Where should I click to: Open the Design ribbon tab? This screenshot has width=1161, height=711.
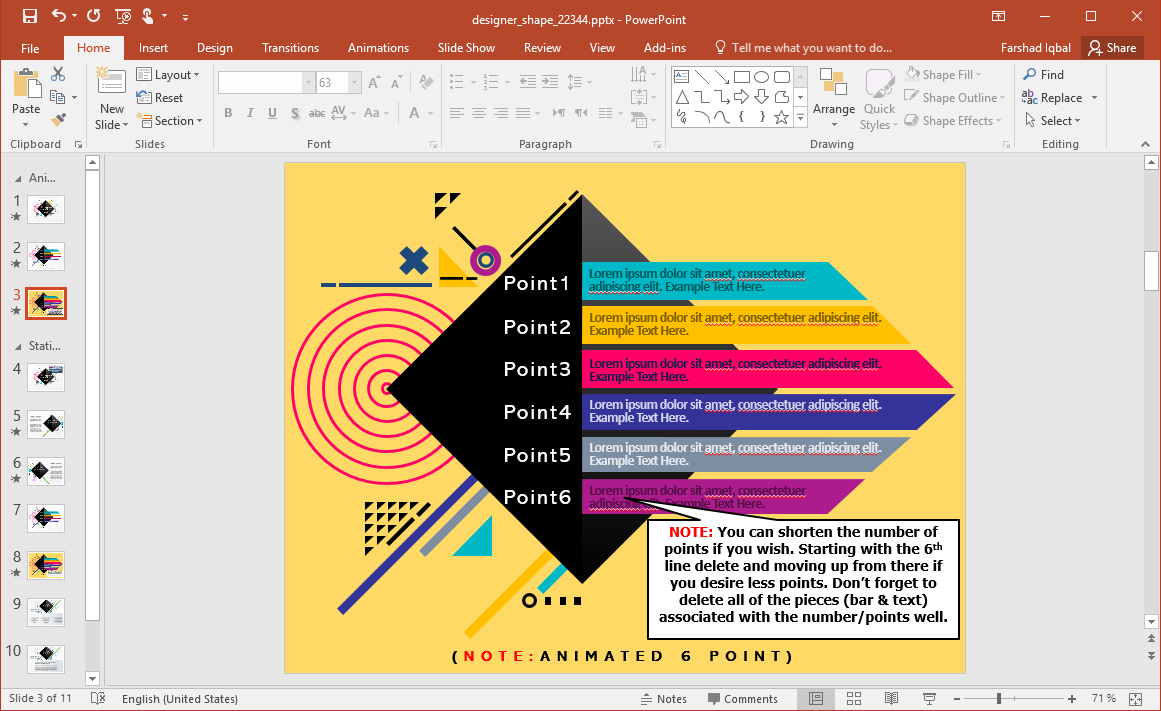coord(214,48)
